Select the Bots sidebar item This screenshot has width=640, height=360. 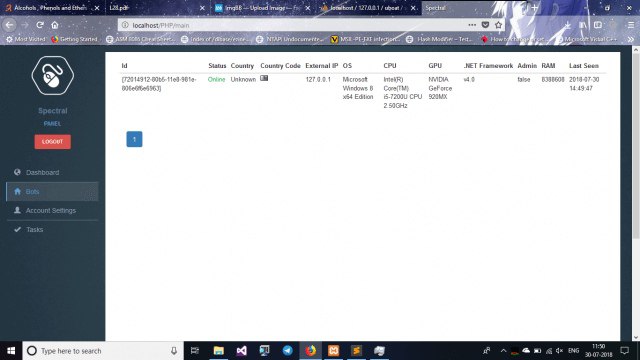click(52, 191)
